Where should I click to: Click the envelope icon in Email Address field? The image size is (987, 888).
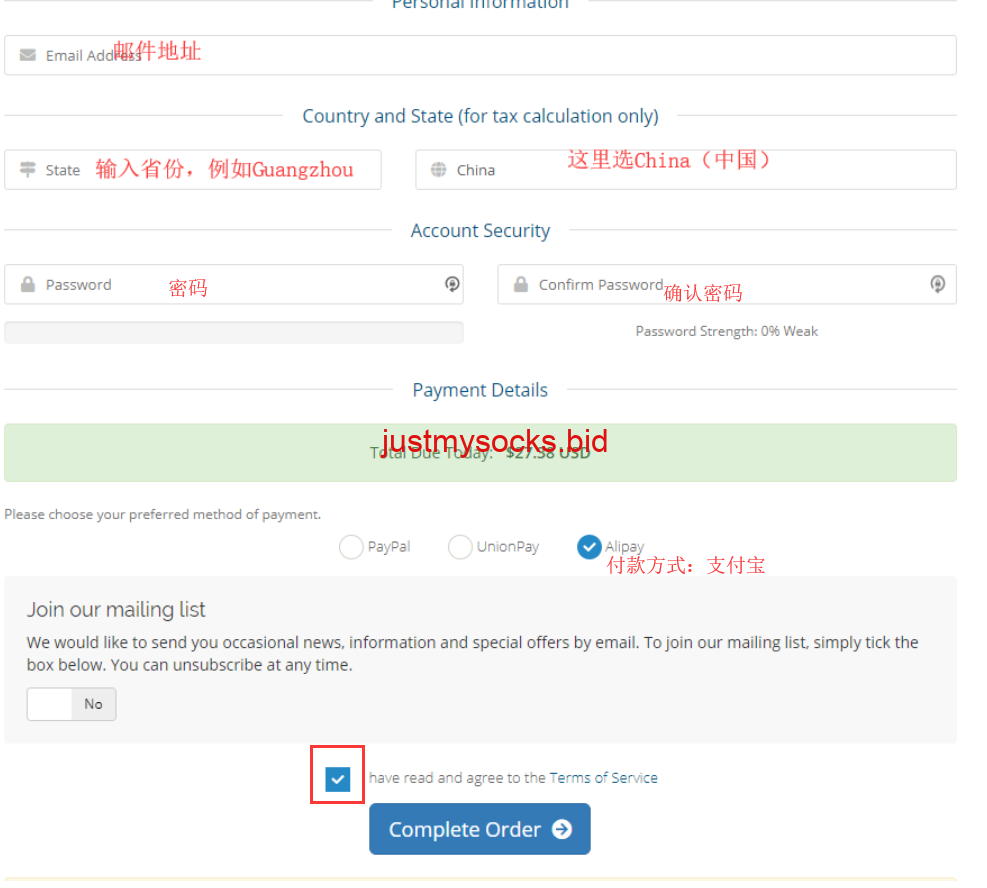[28, 55]
